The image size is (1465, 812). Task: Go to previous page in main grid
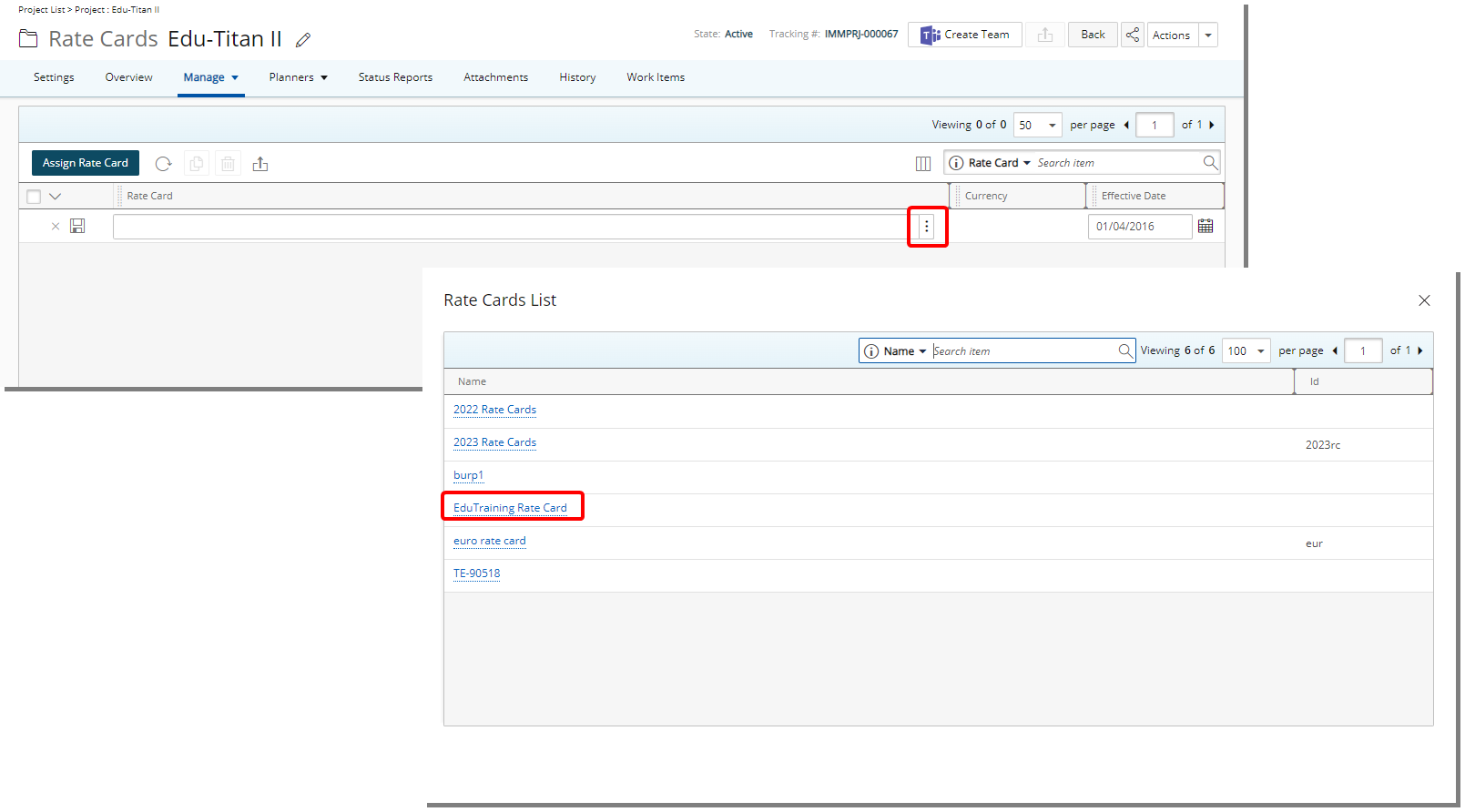click(1126, 126)
